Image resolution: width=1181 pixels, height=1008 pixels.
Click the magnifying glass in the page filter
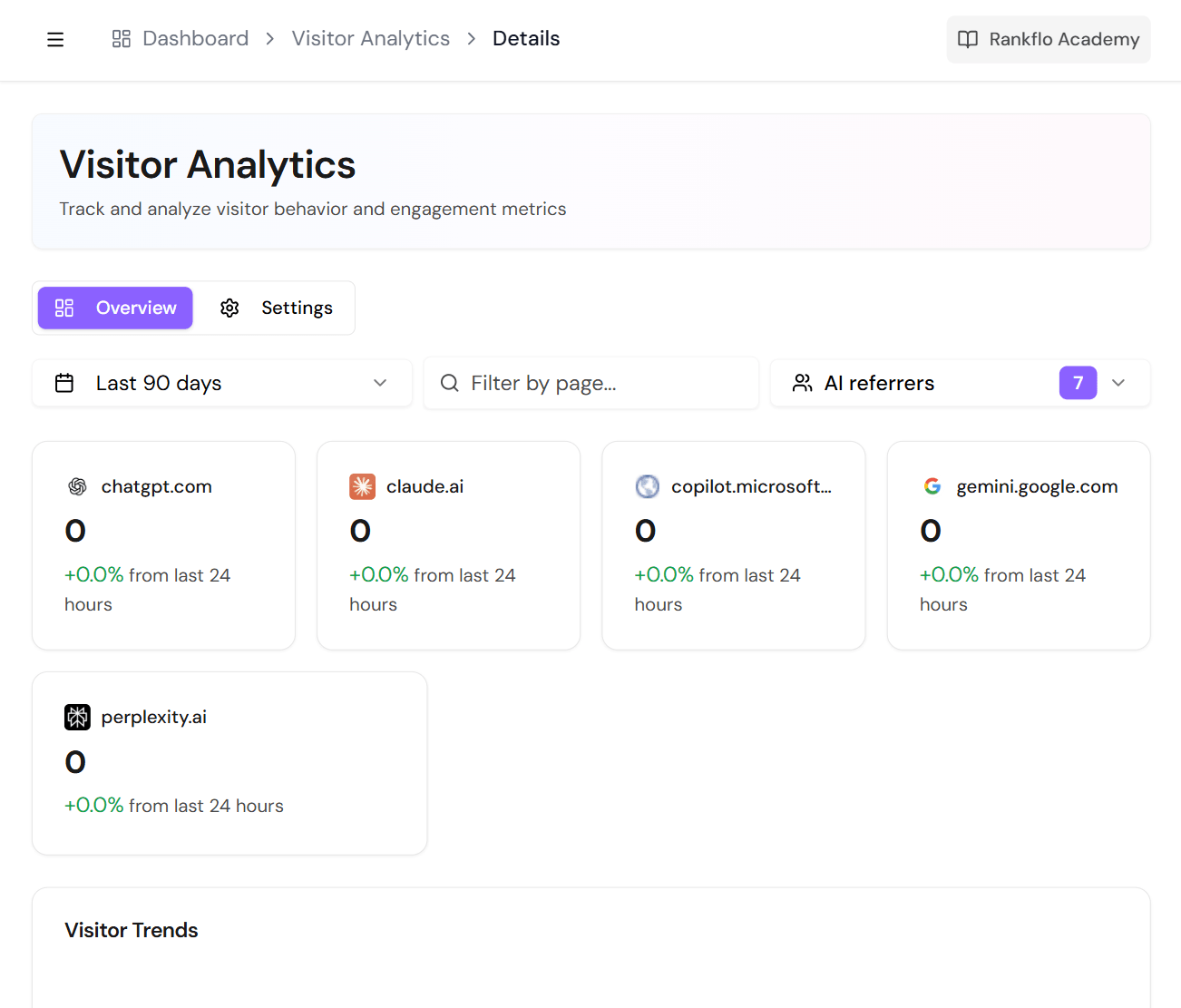coord(450,383)
